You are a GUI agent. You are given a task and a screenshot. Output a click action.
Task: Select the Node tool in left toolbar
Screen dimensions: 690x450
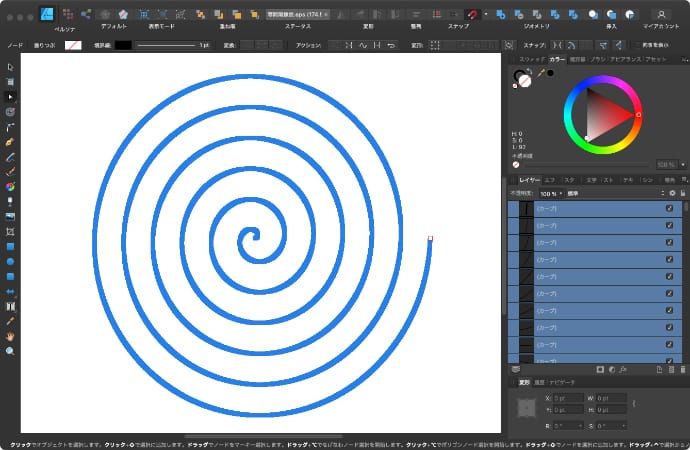[10, 96]
